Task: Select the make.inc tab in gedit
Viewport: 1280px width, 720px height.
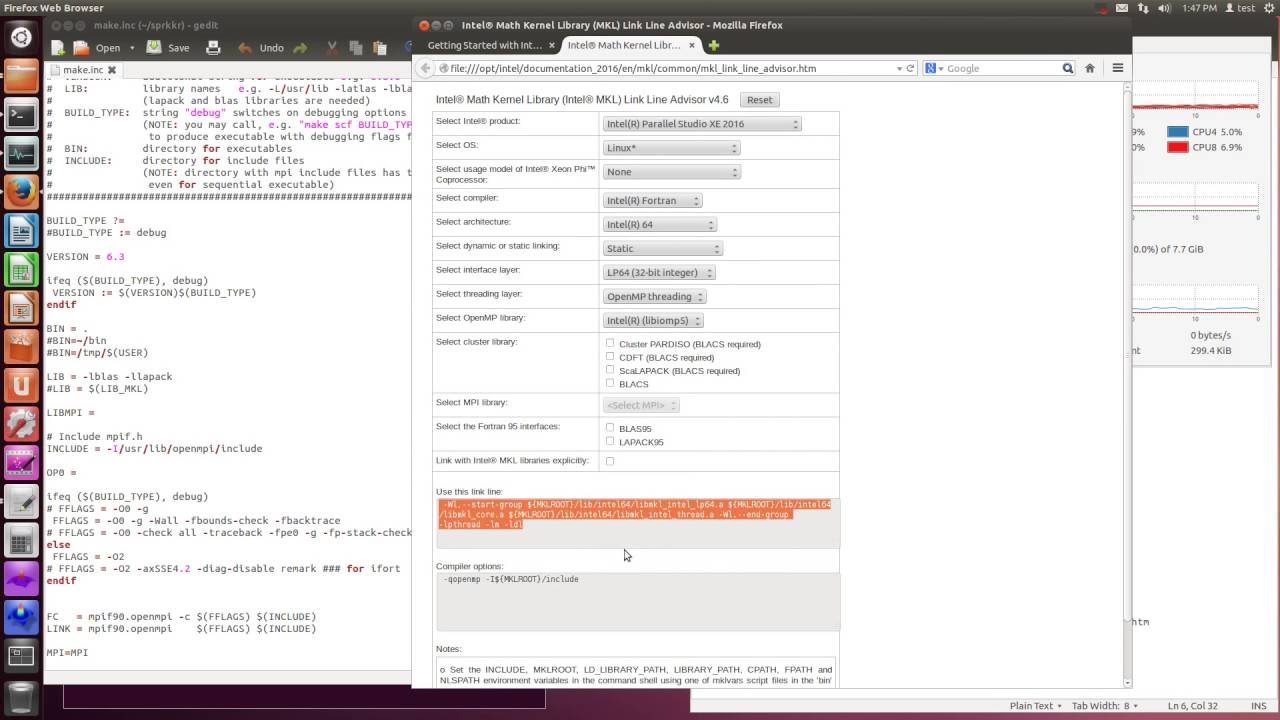Action: (84, 70)
